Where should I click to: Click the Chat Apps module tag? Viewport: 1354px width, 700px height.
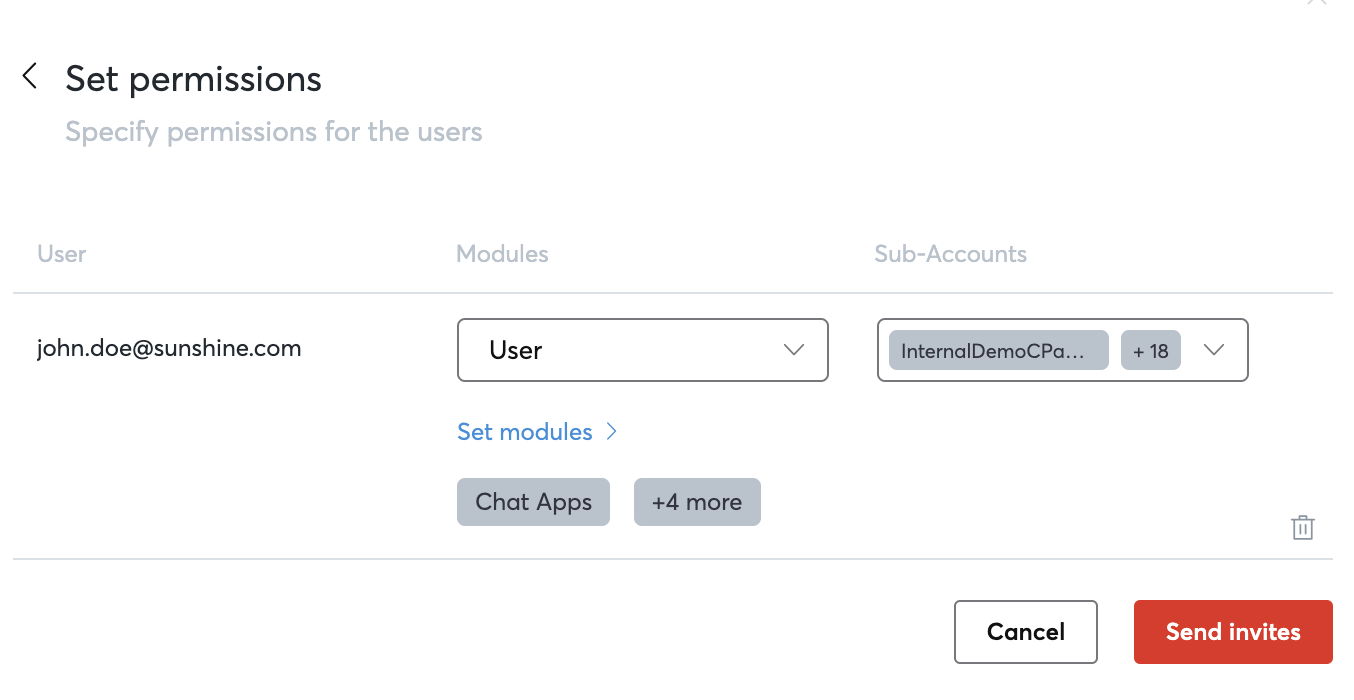[533, 502]
